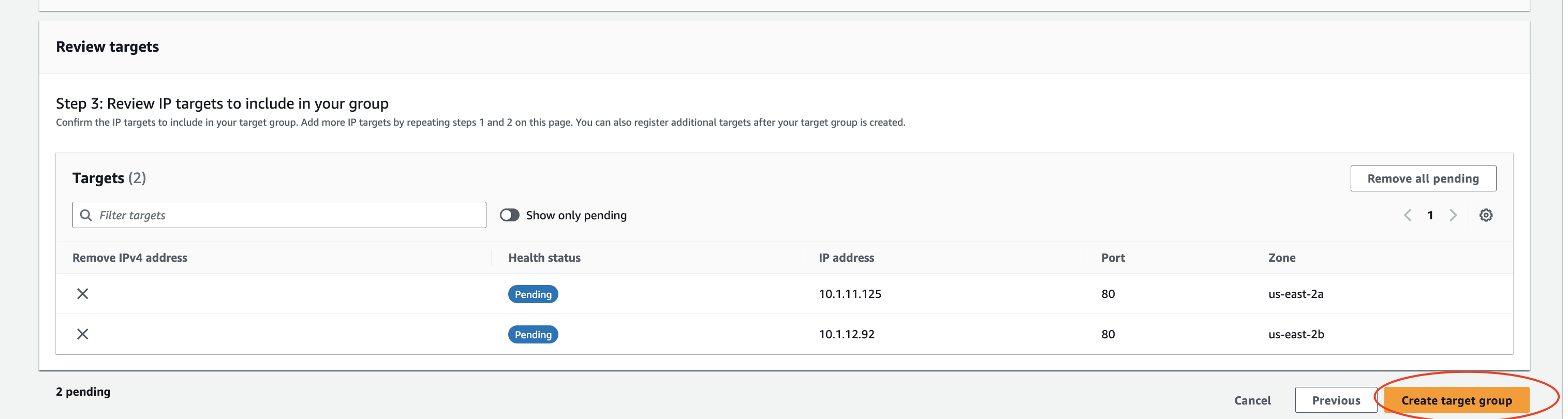Switch the Show only pending filter state
Image resolution: width=1568 pixels, height=419 pixels.
click(x=510, y=215)
